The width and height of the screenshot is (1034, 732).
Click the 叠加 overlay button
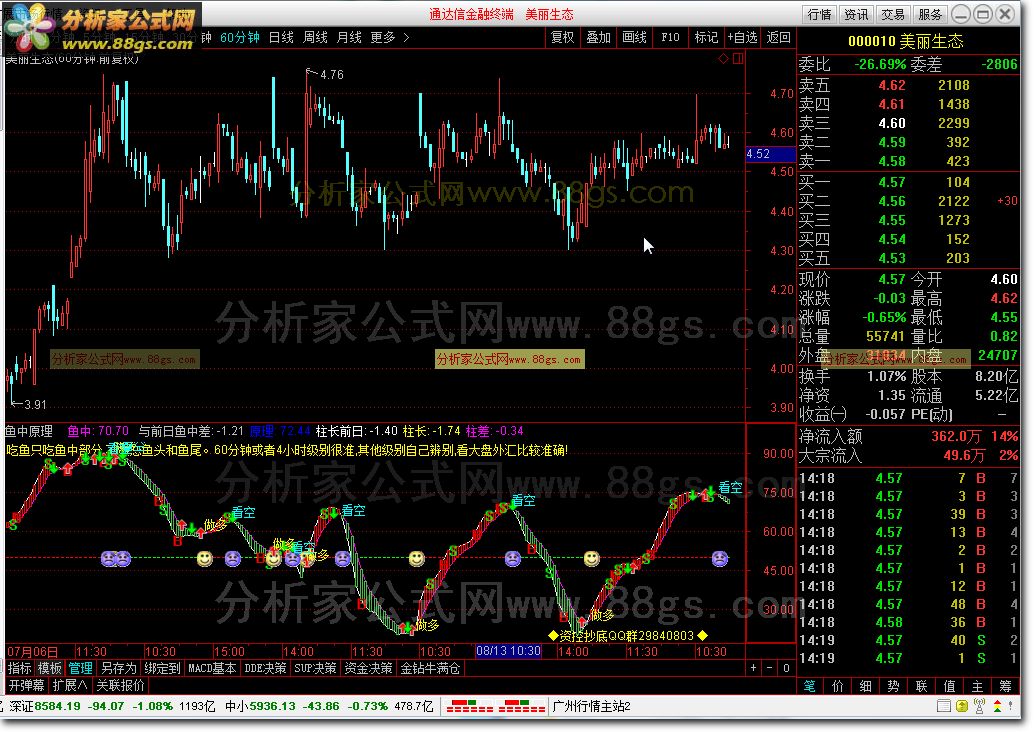coord(599,38)
